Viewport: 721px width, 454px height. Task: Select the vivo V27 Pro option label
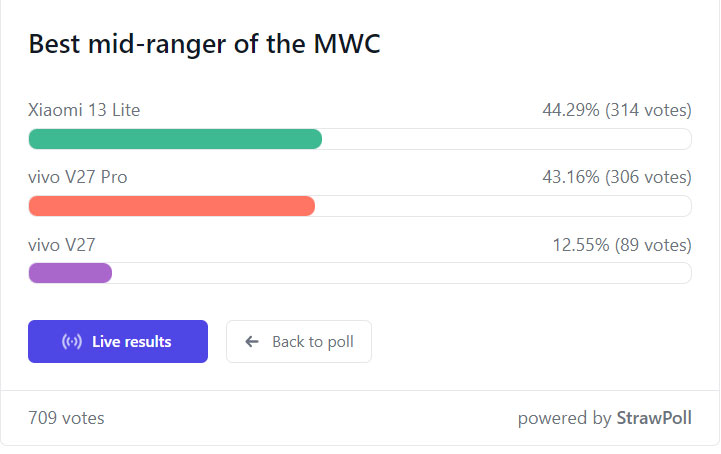78,177
